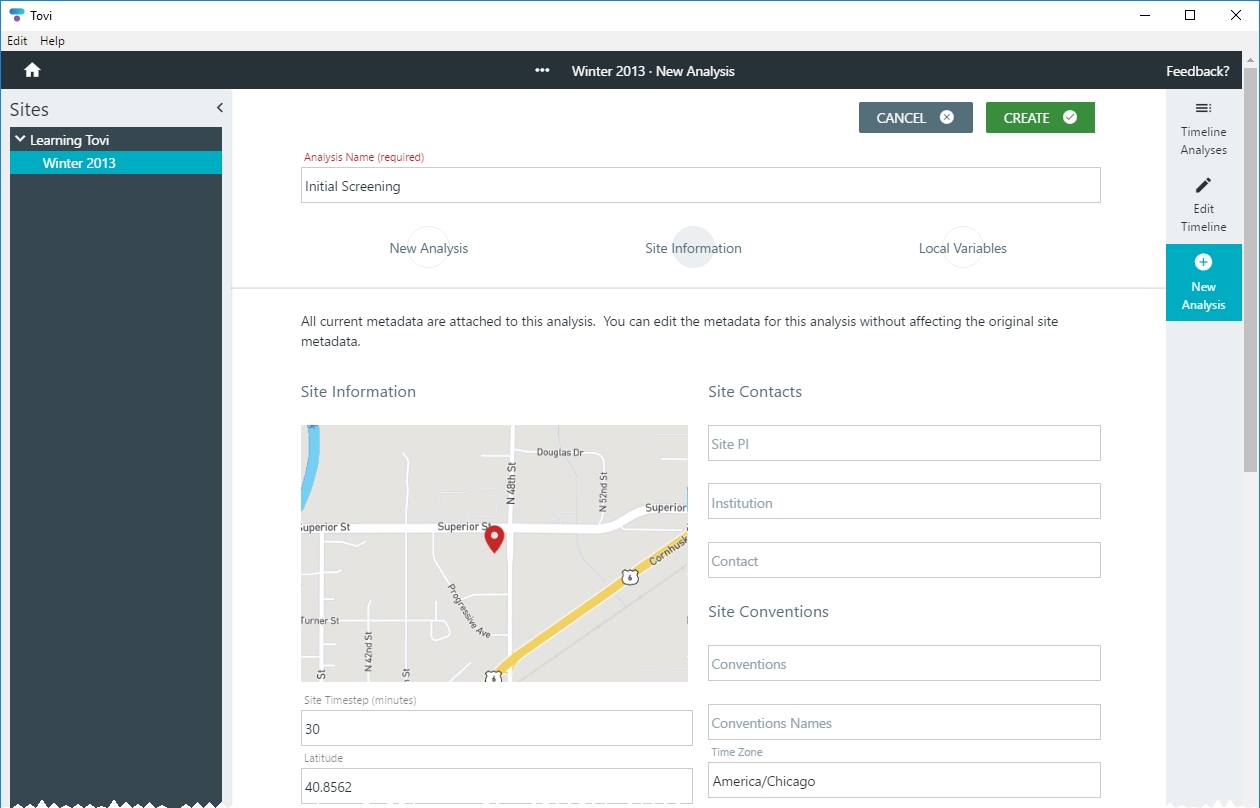Click the Analysis Name text field
Screen dimensions: 1260x808
[700, 186]
